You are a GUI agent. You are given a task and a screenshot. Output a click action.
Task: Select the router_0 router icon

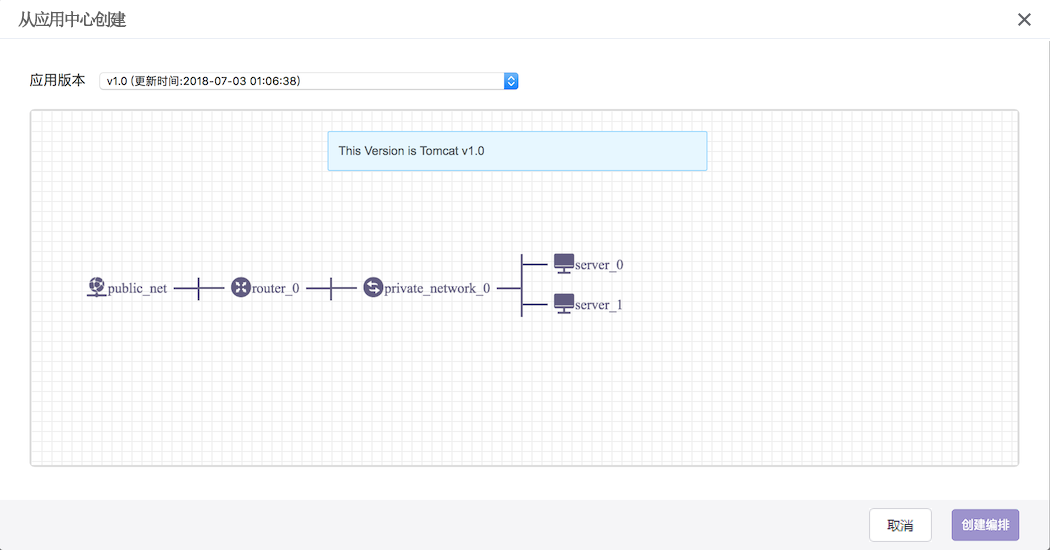[240, 288]
